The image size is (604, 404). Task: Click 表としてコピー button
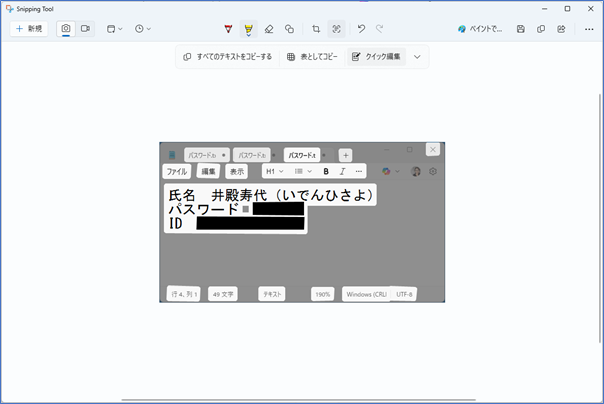[x=312, y=57]
